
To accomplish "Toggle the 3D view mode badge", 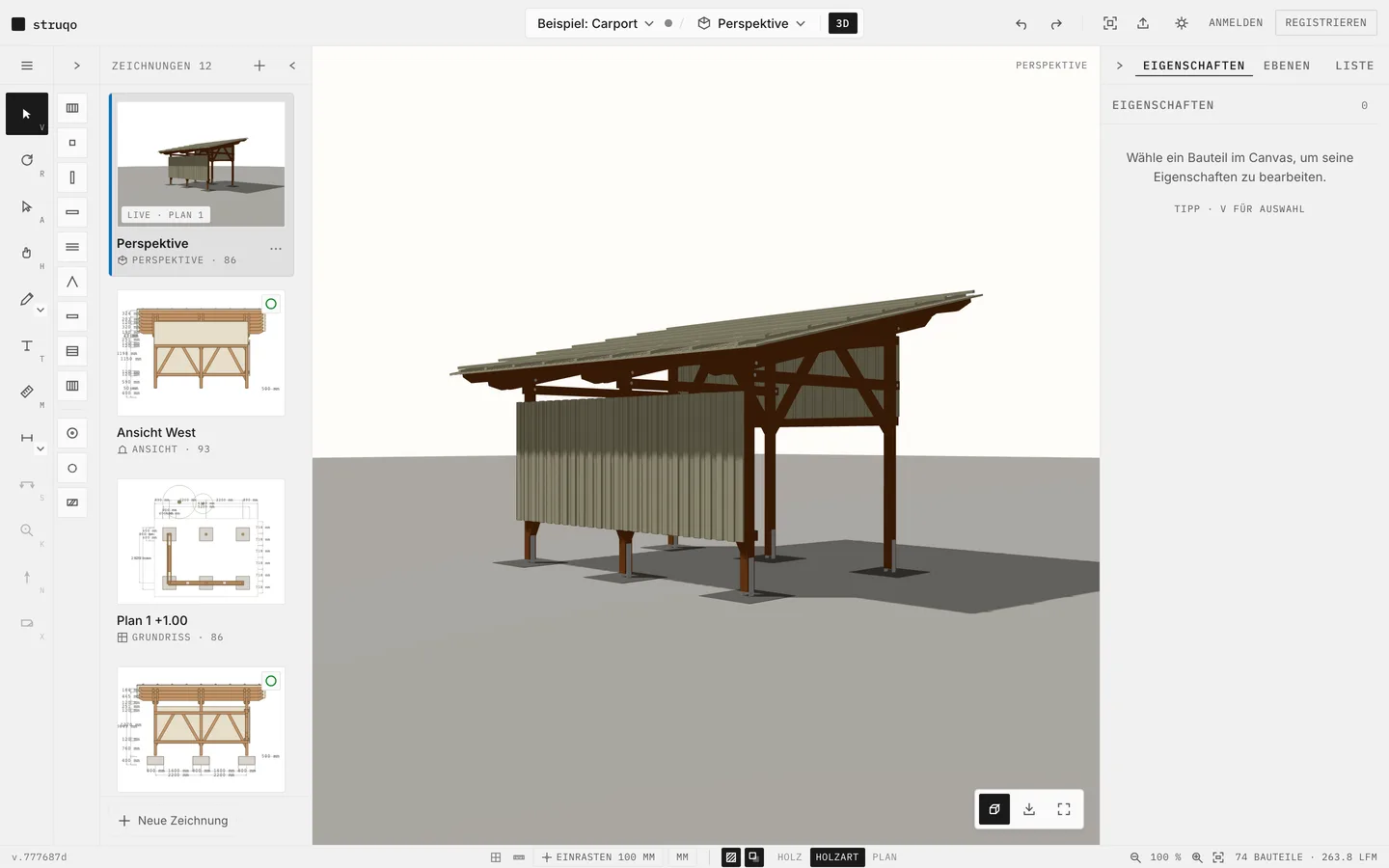I will 843,23.
